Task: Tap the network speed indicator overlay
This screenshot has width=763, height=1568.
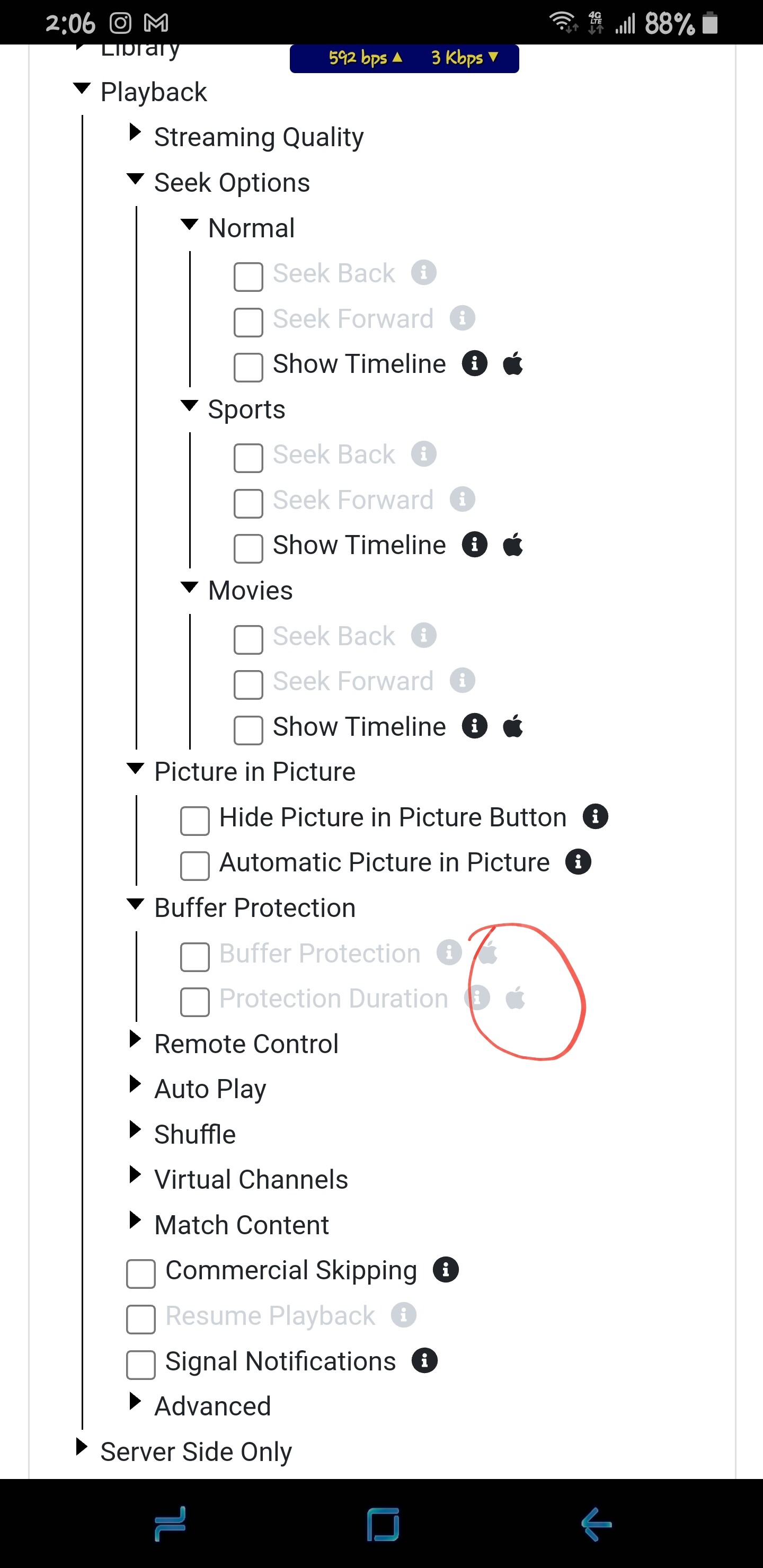Action: click(x=404, y=58)
